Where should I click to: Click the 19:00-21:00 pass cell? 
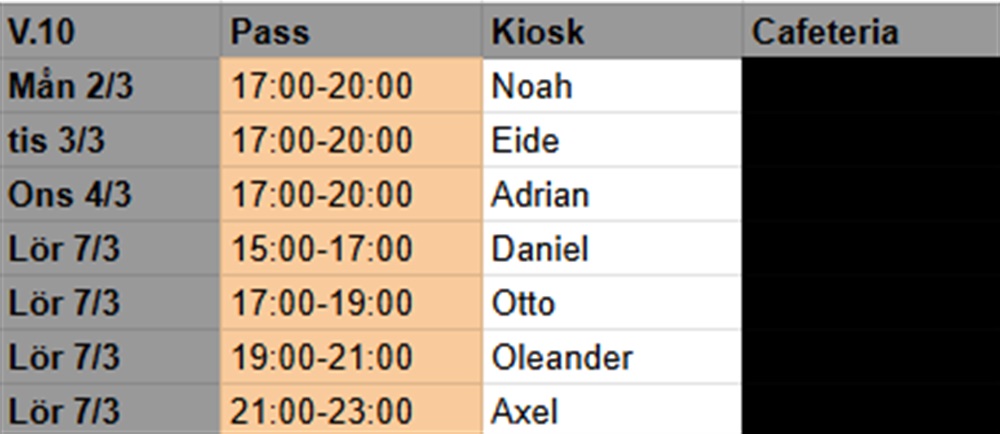pyautogui.click(x=350, y=356)
